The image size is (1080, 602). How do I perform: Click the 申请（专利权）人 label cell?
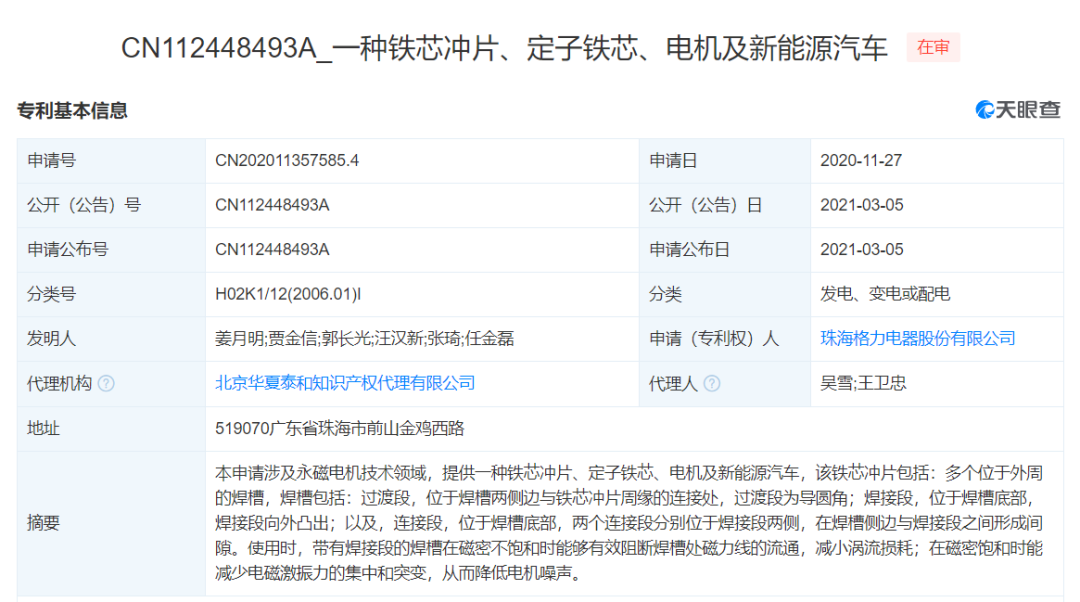[725, 339]
